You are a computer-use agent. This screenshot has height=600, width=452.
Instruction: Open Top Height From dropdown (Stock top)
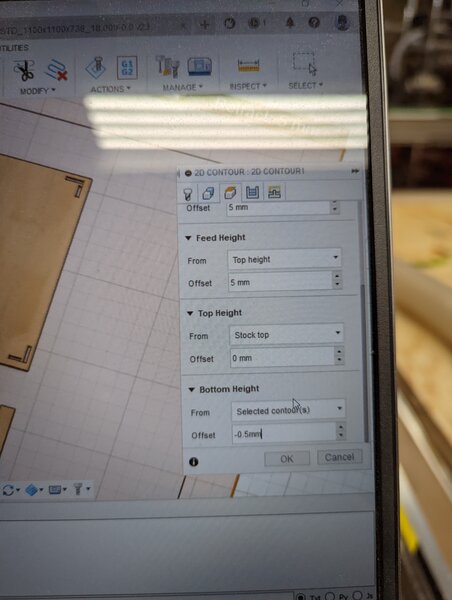pyautogui.click(x=286, y=335)
